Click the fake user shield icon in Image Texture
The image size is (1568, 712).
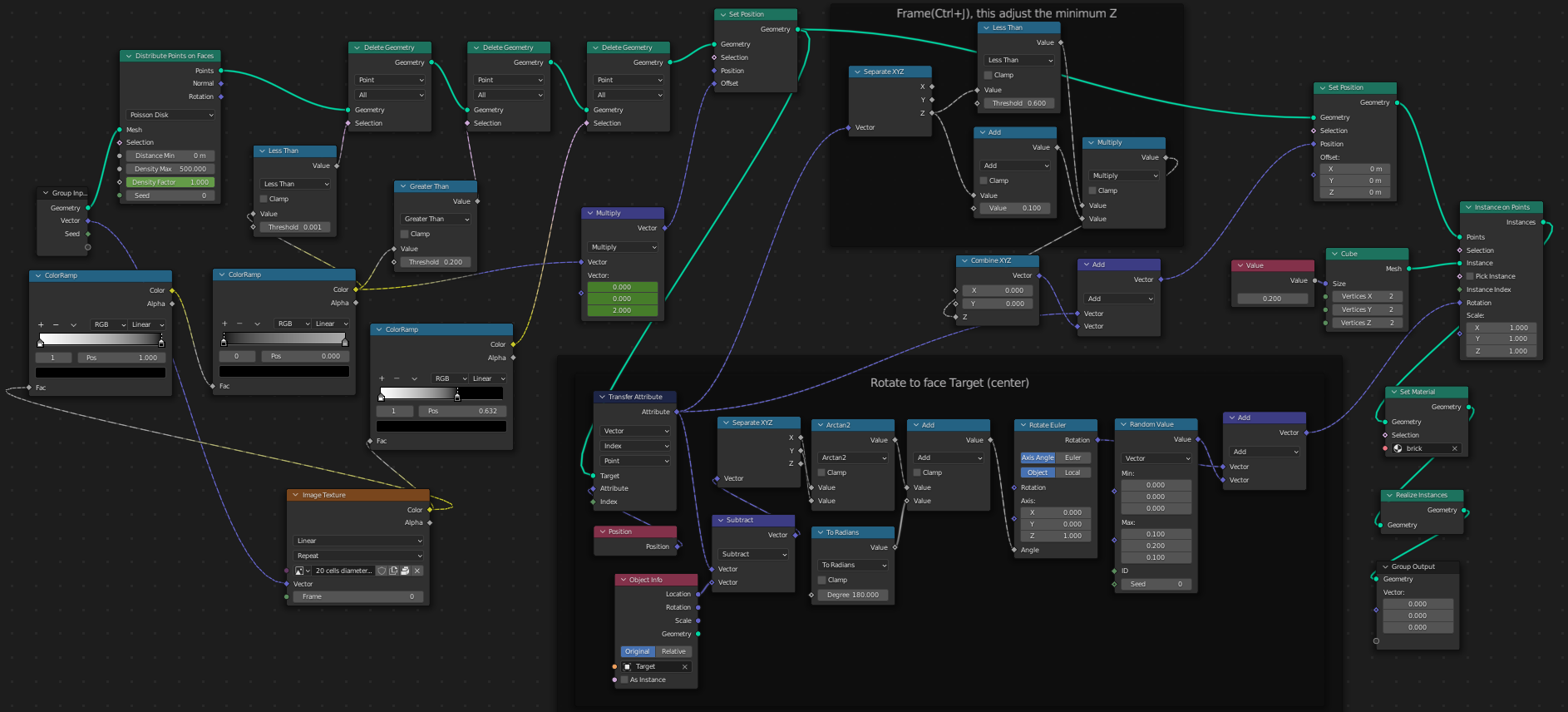click(x=382, y=571)
